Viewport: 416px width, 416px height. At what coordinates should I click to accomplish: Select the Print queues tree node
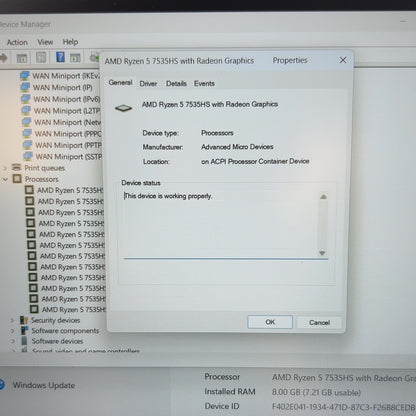[45, 168]
